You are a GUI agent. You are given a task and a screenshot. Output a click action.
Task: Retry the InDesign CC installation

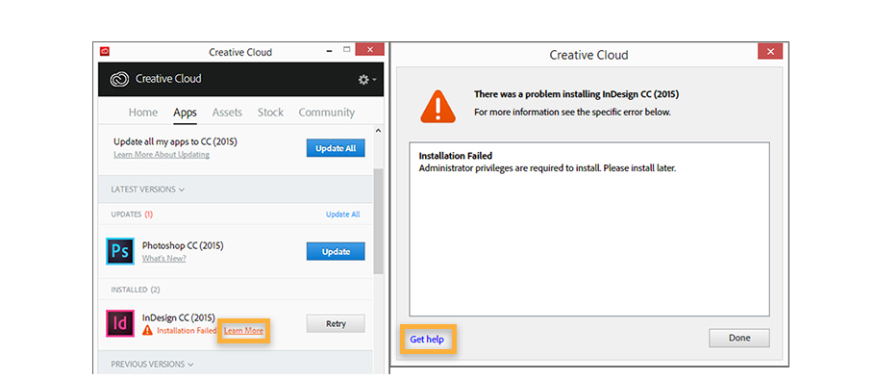[335, 324]
